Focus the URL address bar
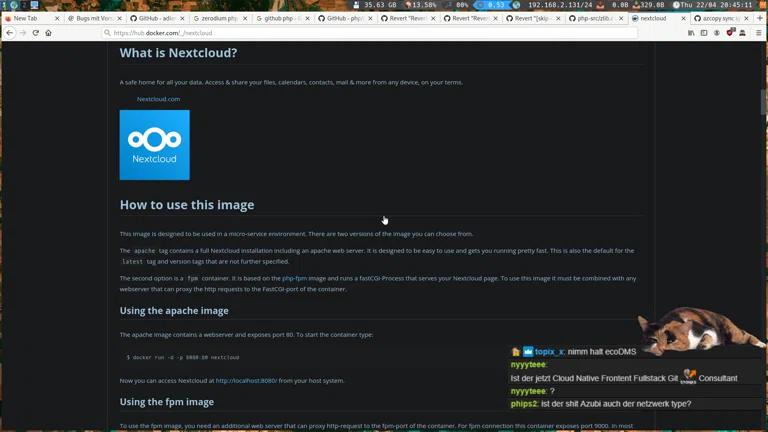 pyautogui.click(x=370, y=33)
